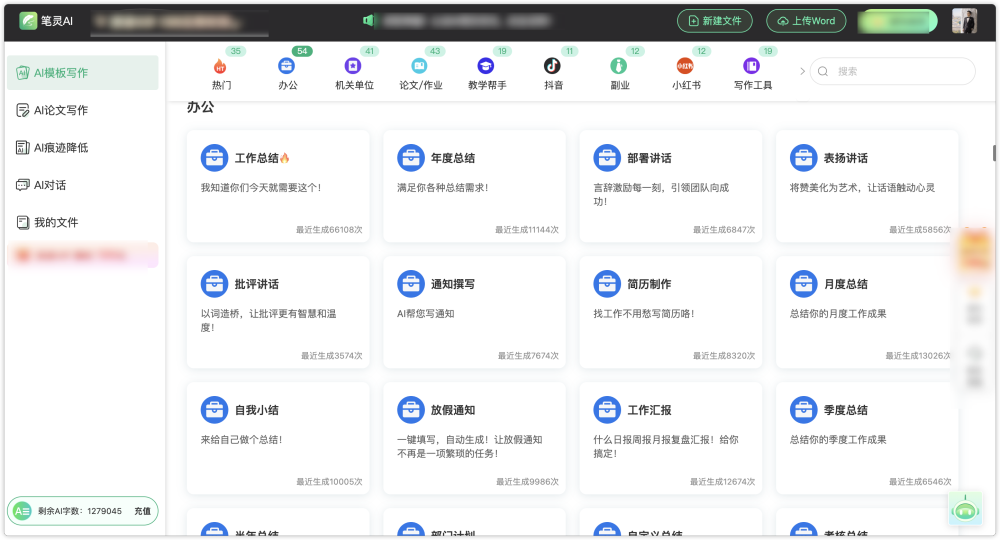This screenshot has width=1000, height=540.
Task: Open the 抖音 category
Action: coord(553,73)
